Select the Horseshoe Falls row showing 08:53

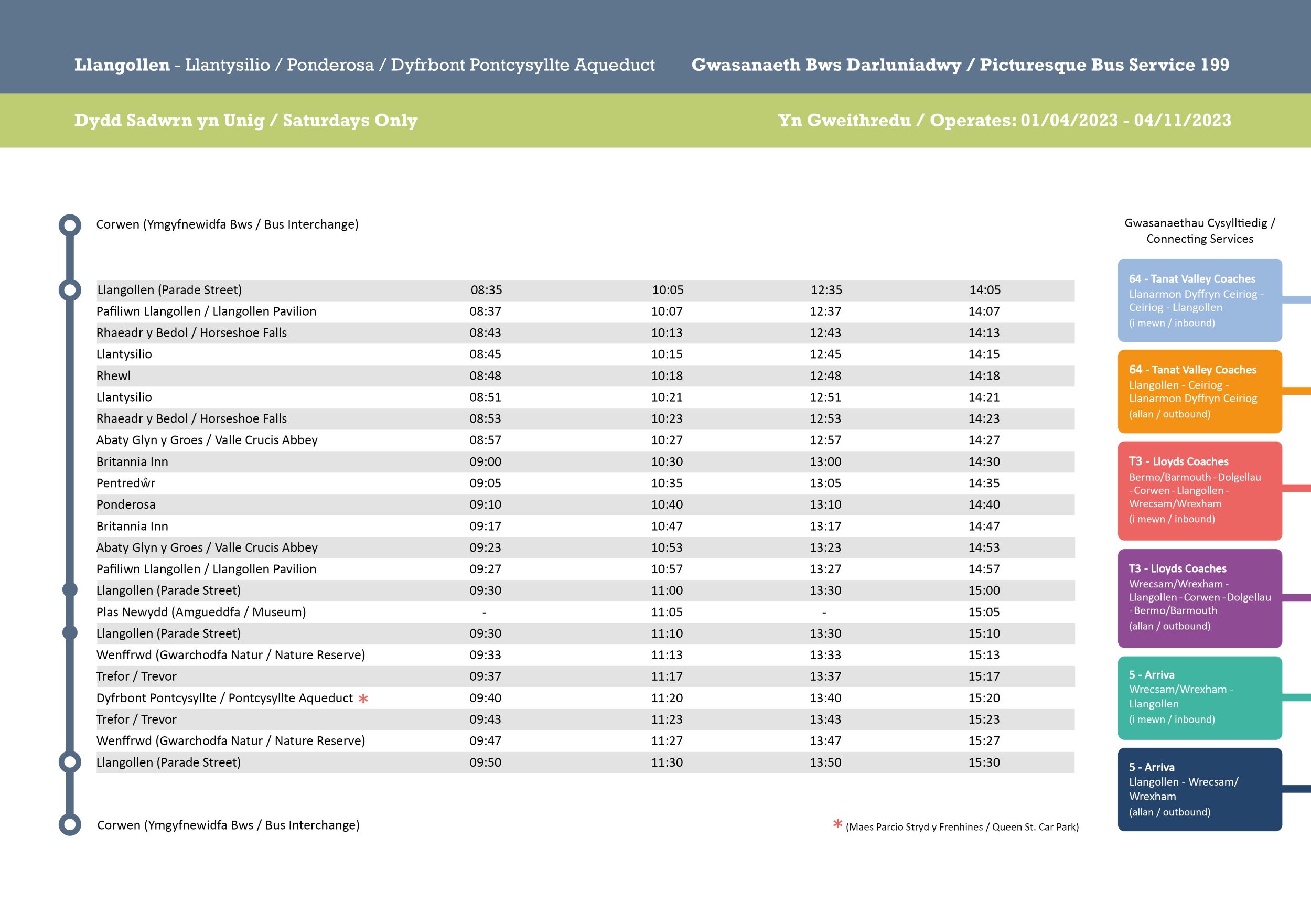pos(585,418)
